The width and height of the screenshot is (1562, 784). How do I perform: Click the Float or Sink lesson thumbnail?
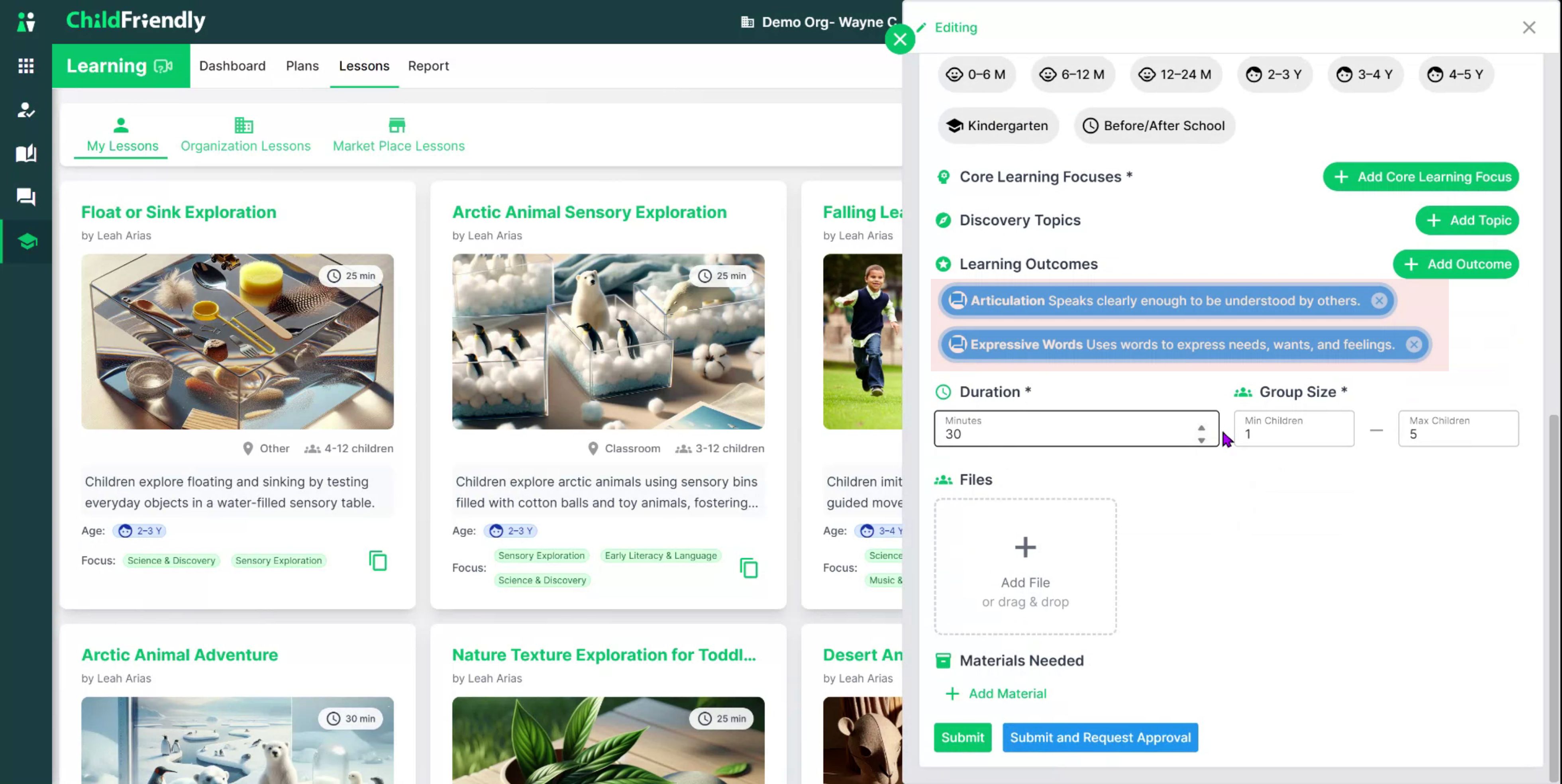point(237,341)
